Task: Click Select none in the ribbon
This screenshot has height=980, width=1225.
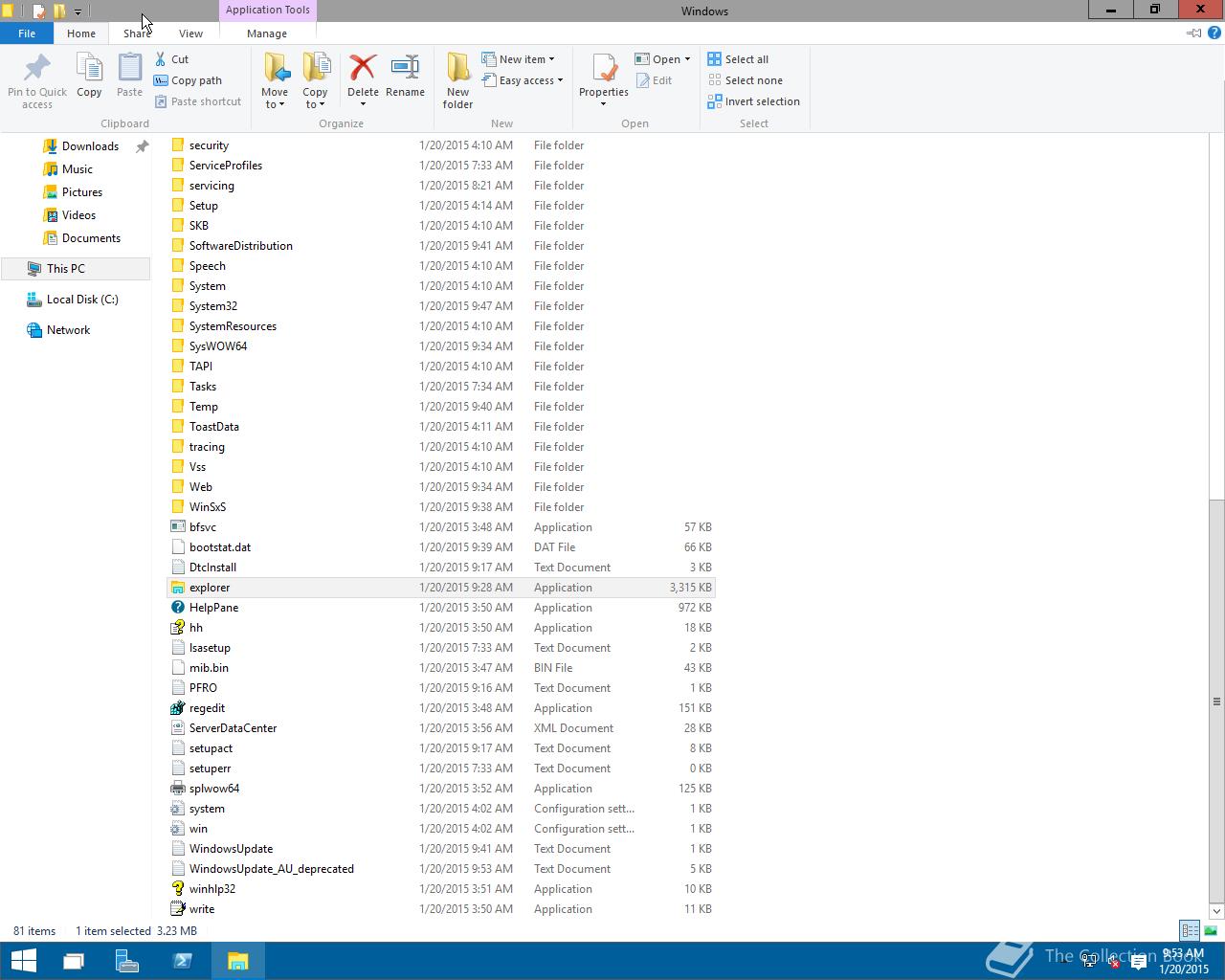Action: coord(746,80)
